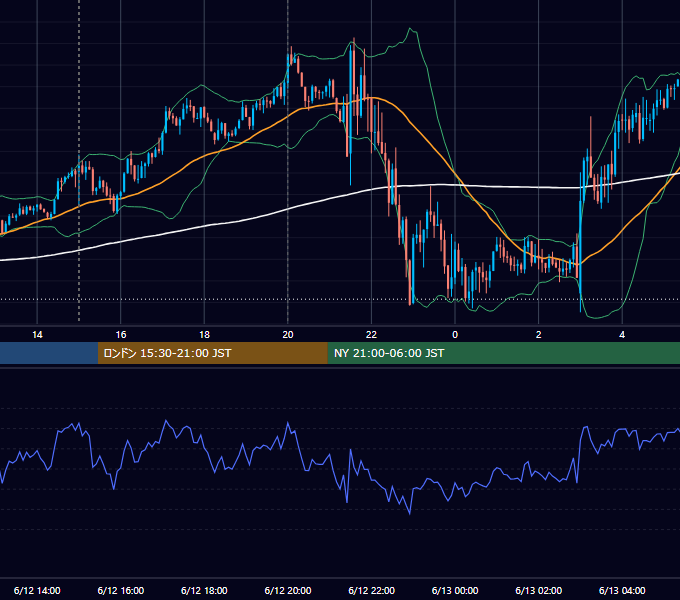Click the 6/13 04:00 date label

tap(622, 590)
